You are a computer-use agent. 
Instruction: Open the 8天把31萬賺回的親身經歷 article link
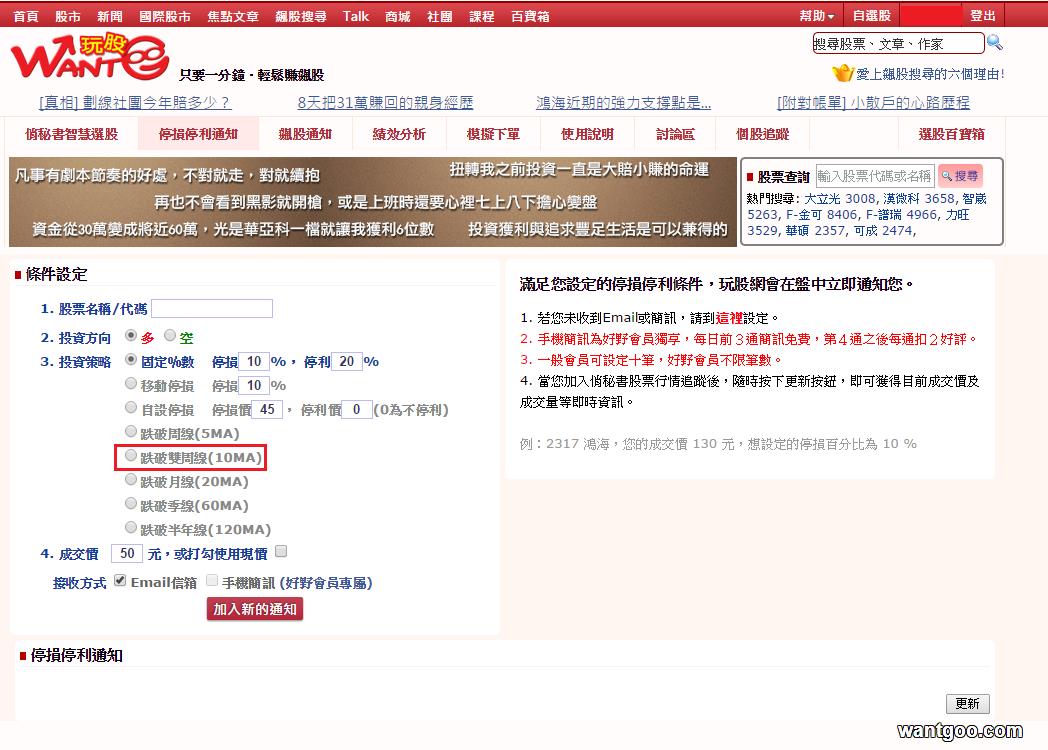[385, 102]
